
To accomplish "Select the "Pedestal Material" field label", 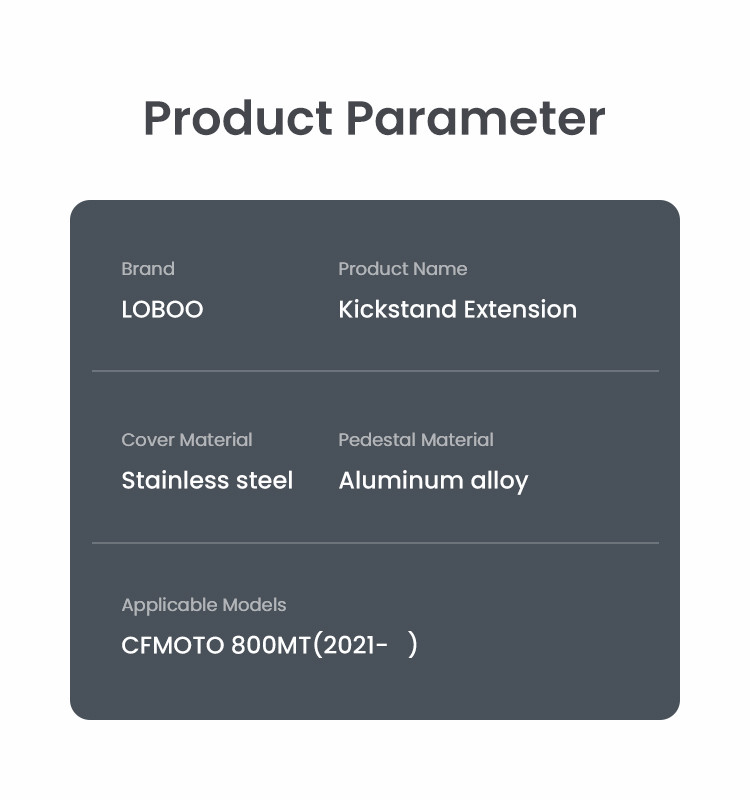I will pos(415,440).
